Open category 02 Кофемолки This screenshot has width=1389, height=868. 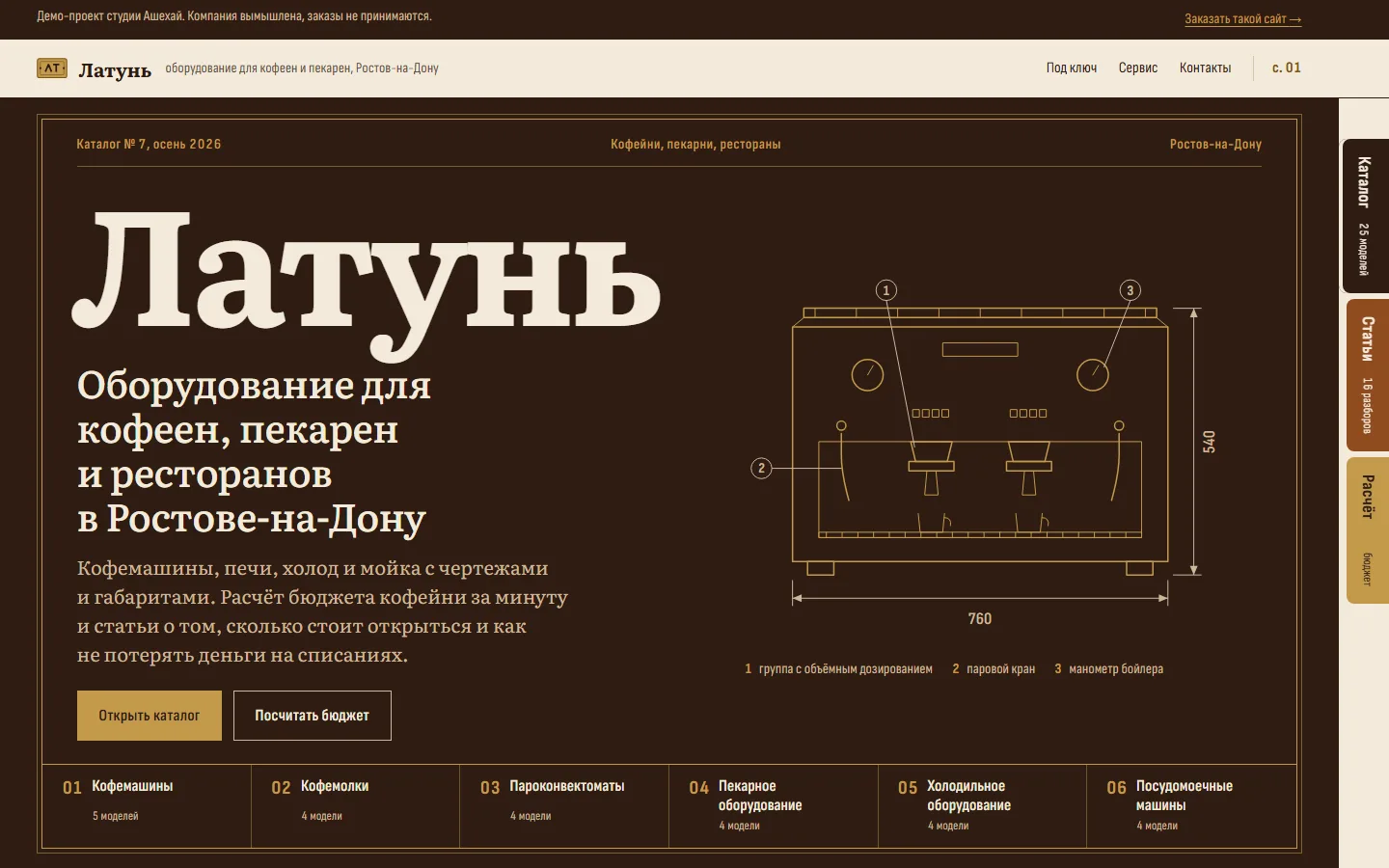coord(356,806)
